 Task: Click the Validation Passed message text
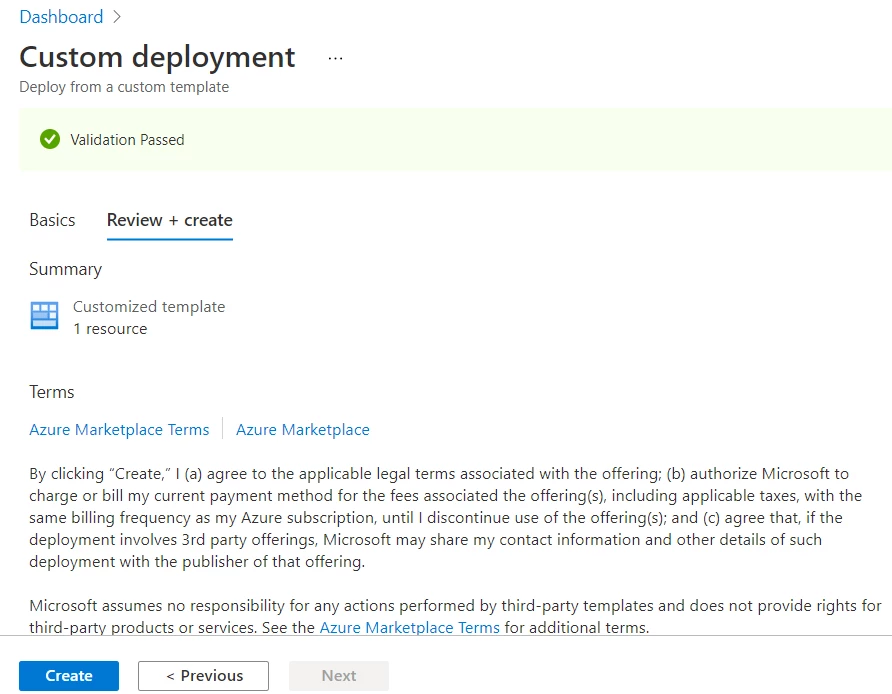point(127,140)
